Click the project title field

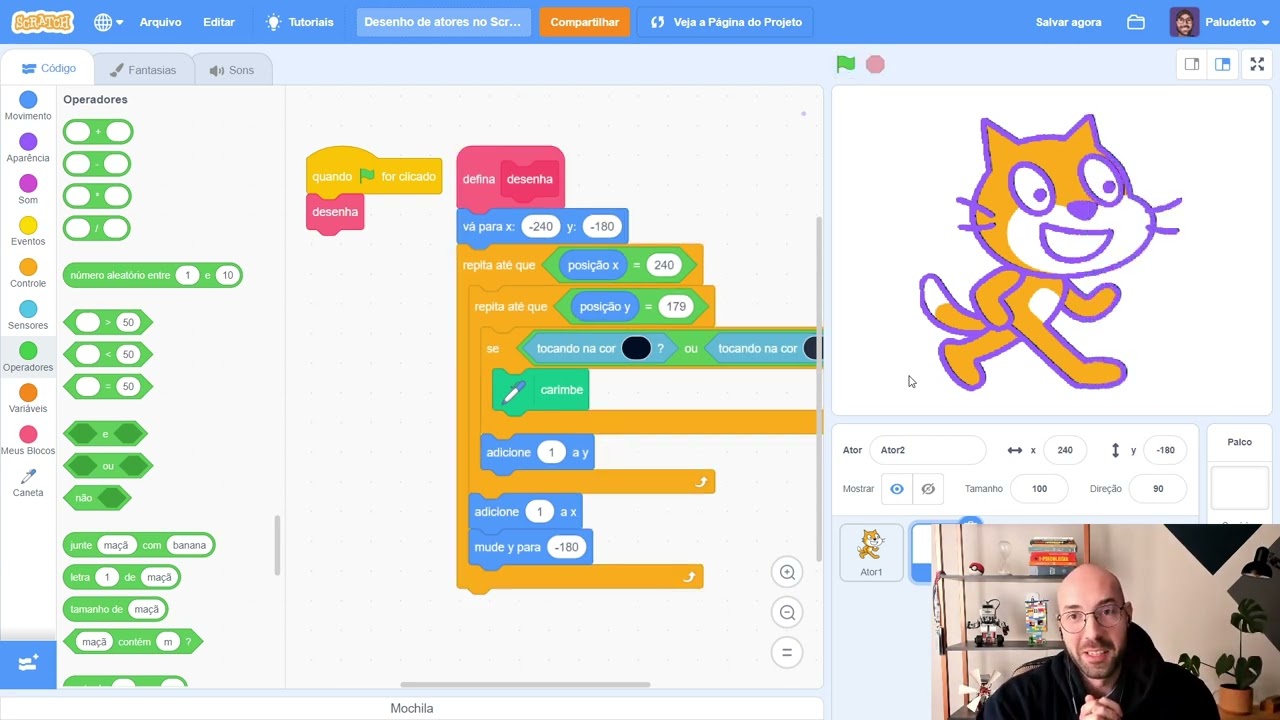tap(443, 22)
